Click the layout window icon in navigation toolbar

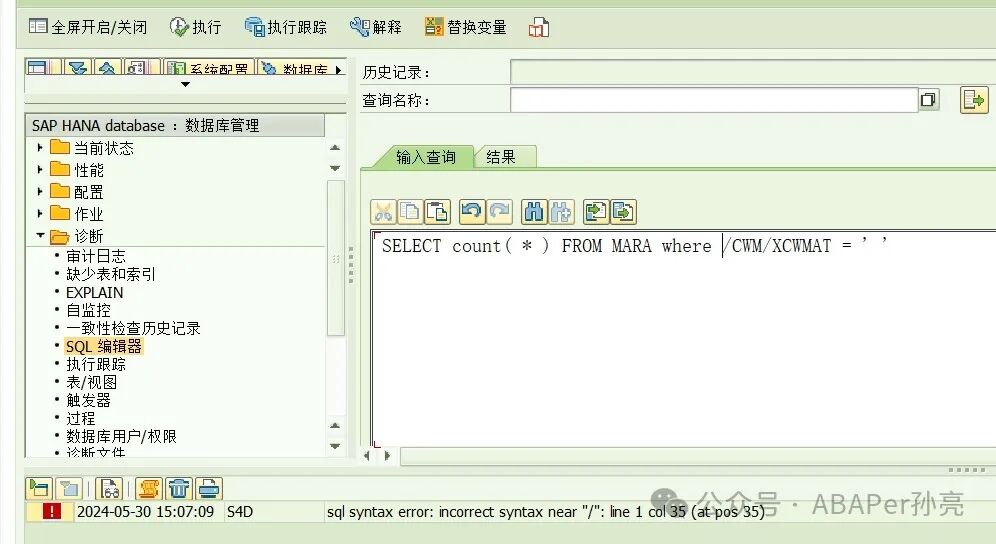click(x=37, y=67)
